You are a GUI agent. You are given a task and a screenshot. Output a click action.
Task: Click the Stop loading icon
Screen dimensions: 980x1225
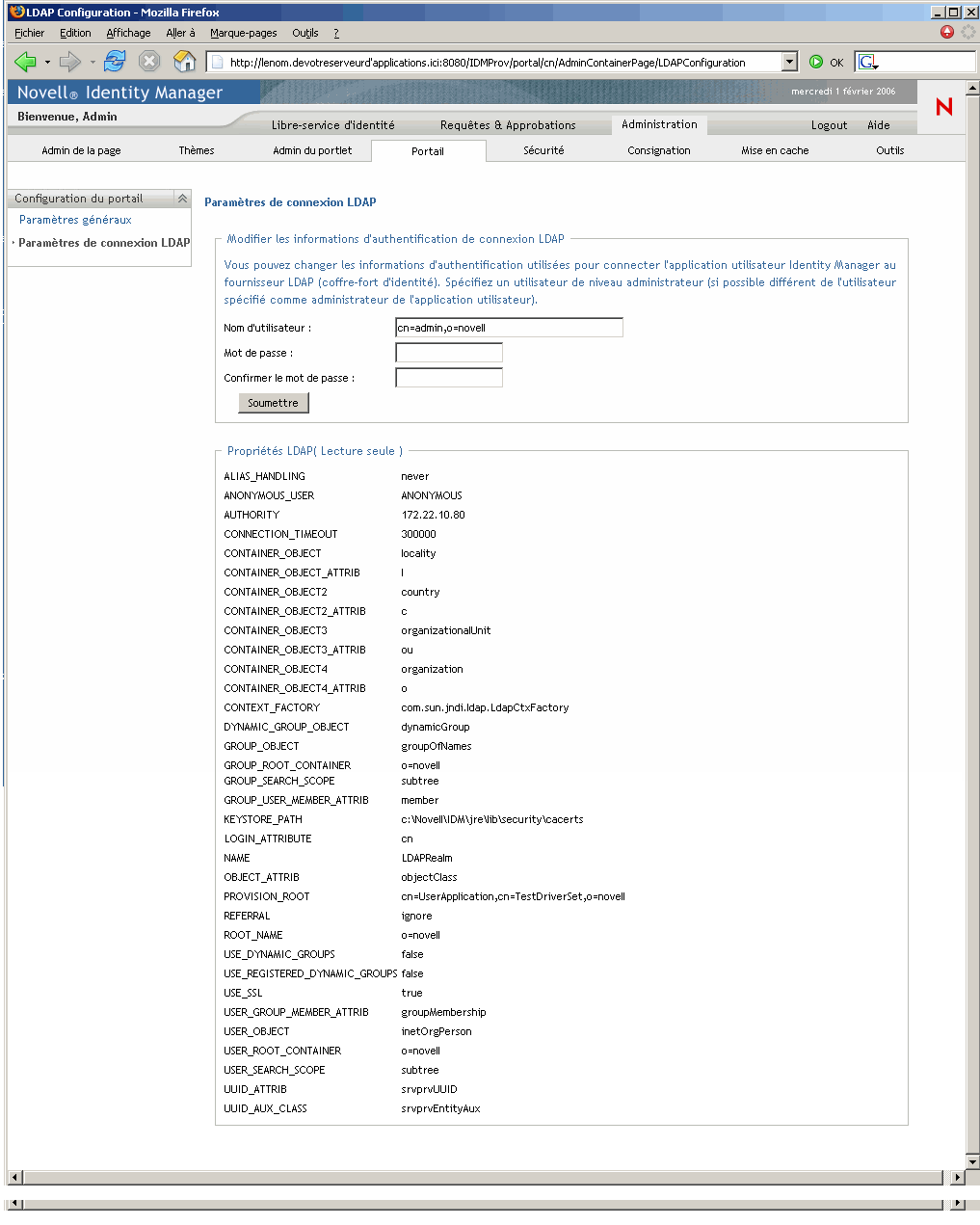(x=149, y=62)
